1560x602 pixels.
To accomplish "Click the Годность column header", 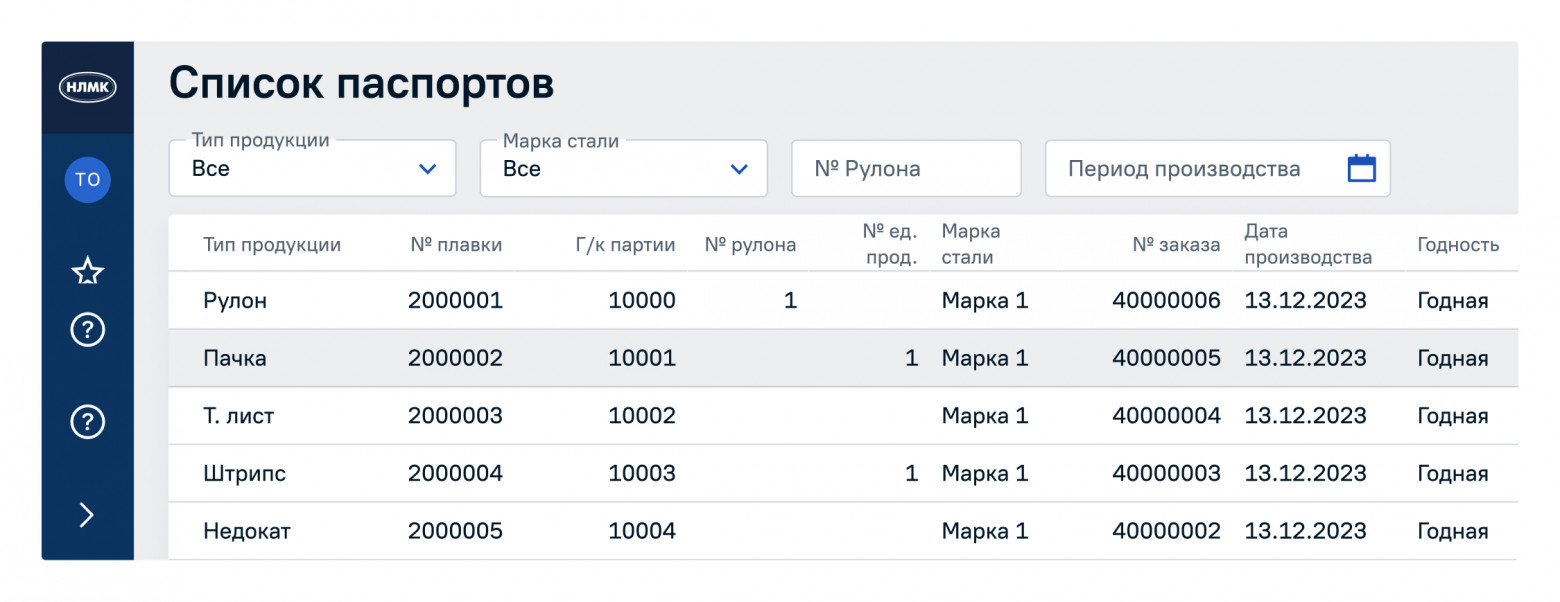I will [x=1457, y=245].
